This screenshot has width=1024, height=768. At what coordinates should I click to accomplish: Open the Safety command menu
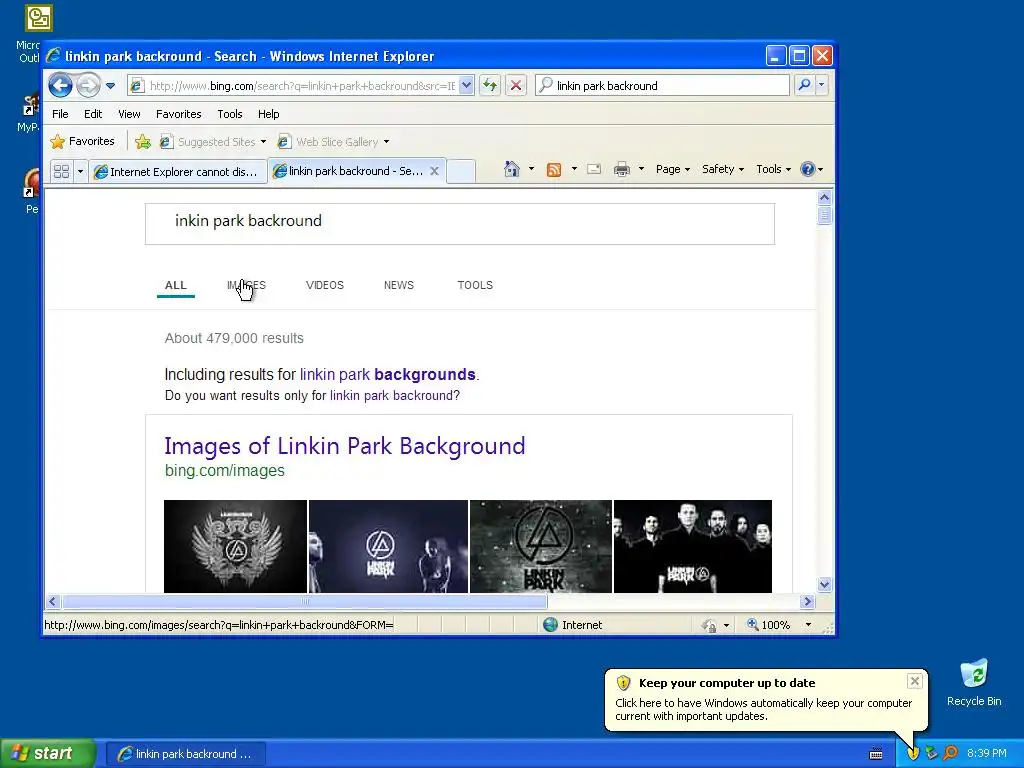coord(722,169)
